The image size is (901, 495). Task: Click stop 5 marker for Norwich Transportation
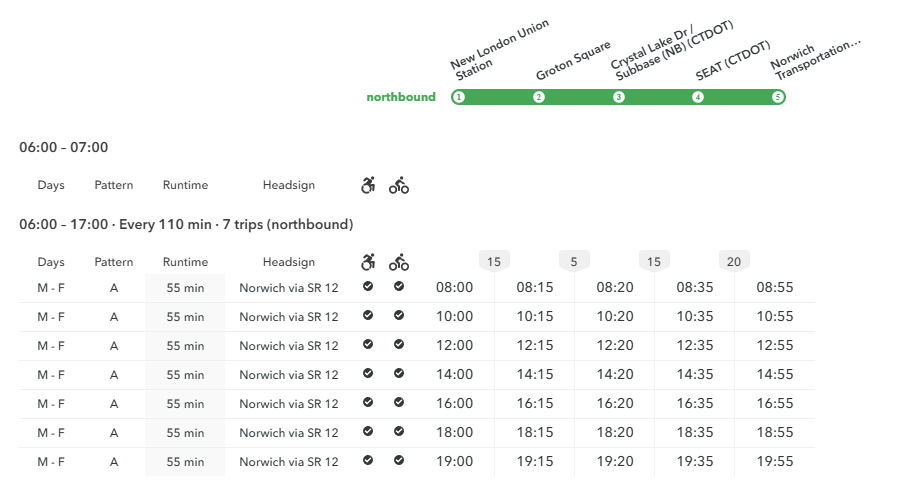pyautogui.click(x=777, y=97)
